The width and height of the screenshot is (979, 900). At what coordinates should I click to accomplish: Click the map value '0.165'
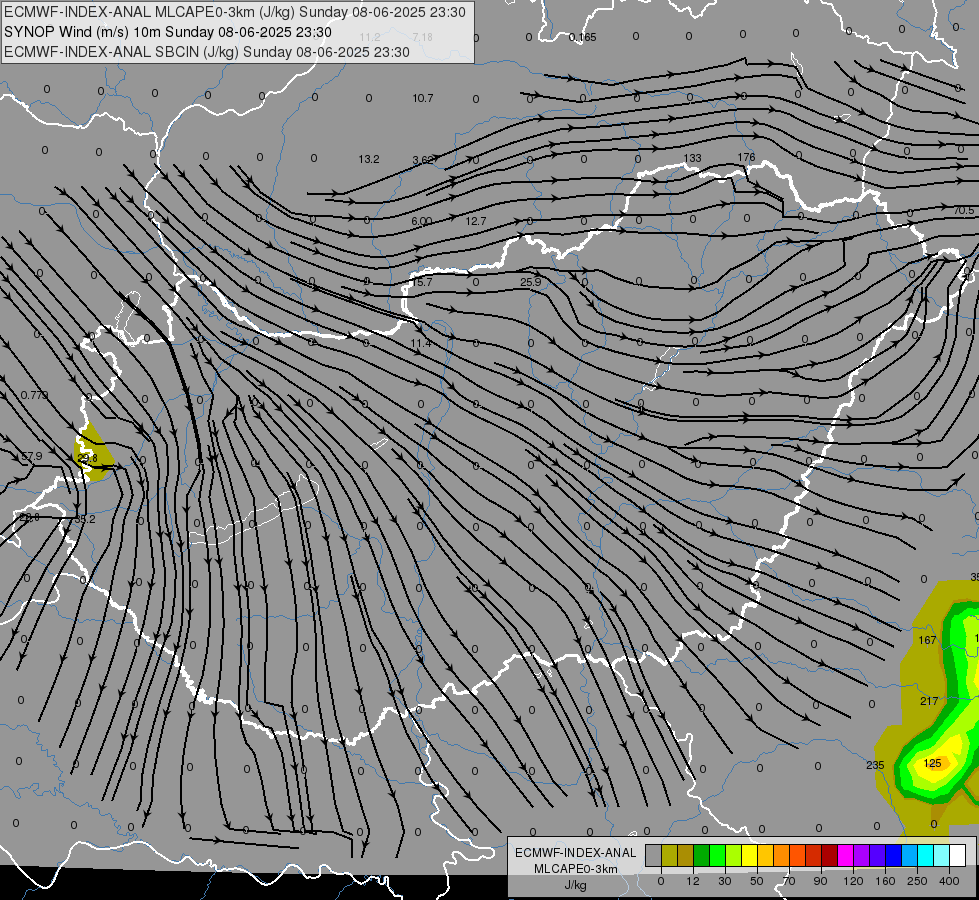click(x=583, y=37)
